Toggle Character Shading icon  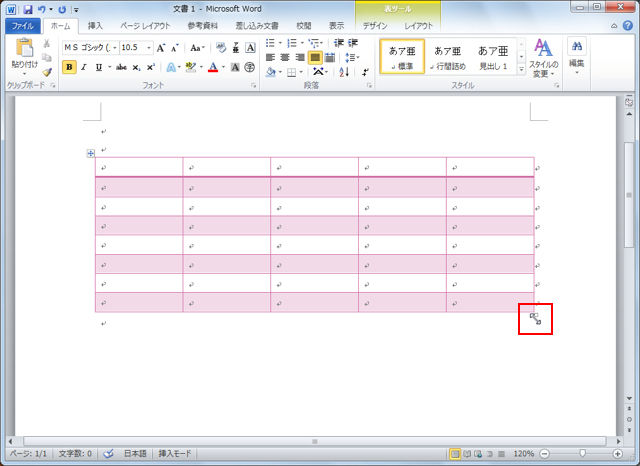click(x=235, y=67)
